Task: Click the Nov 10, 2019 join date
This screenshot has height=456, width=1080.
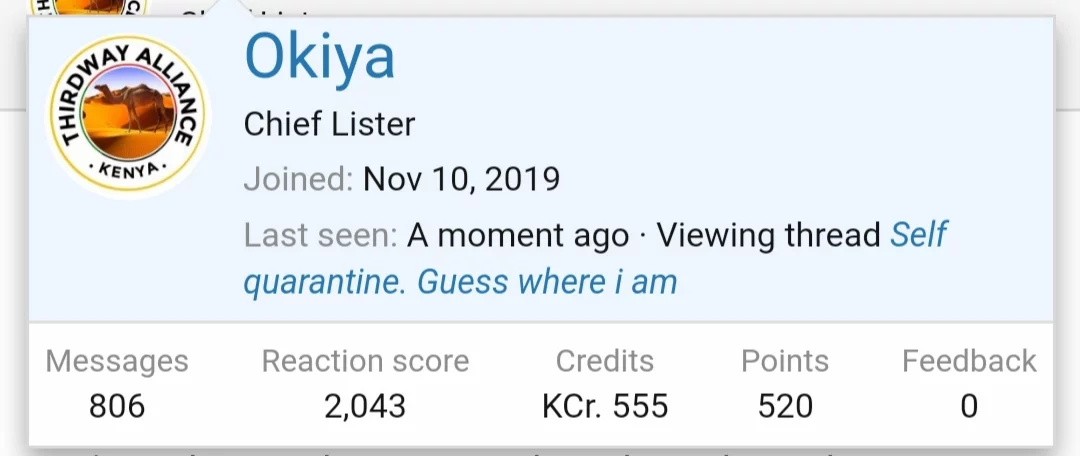Action: [461, 180]
